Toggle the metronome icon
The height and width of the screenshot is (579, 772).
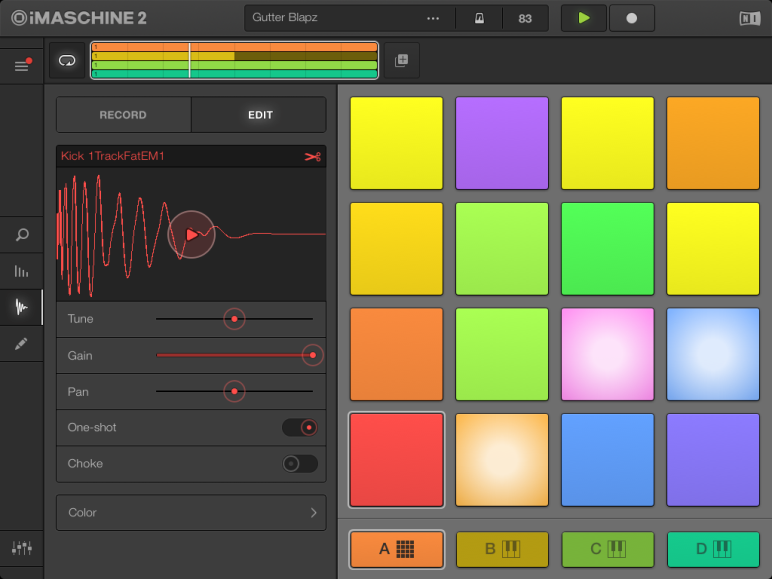(479, 19)
